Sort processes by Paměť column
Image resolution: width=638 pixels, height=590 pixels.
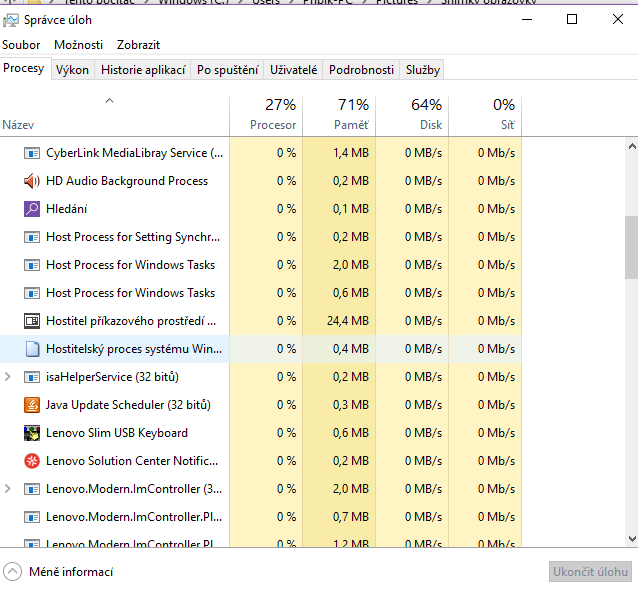pyautogui.click(x=351, y=115)
